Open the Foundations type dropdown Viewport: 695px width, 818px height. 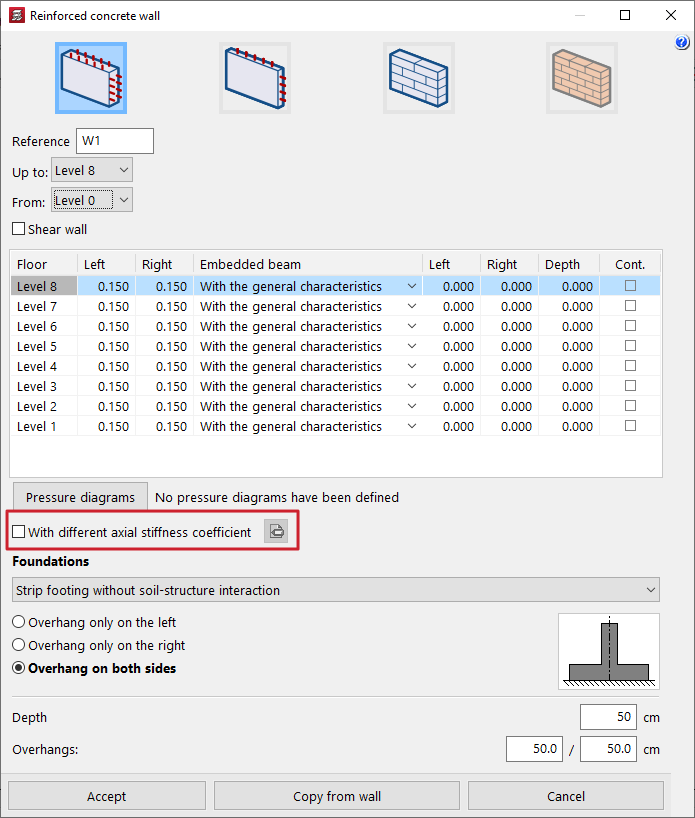(x=335, y=590)
